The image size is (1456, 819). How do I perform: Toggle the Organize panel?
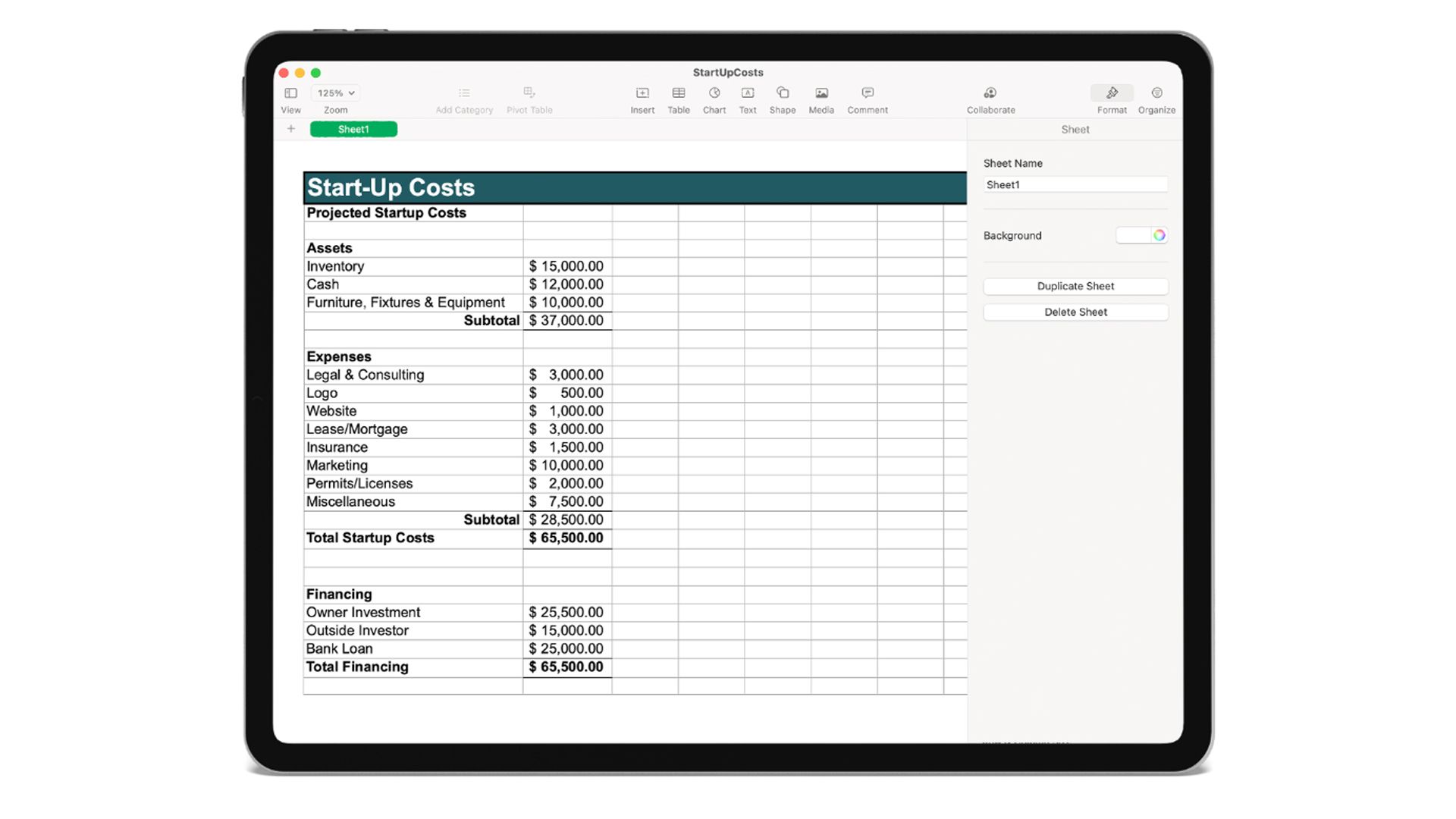[x=1156, y=93]
